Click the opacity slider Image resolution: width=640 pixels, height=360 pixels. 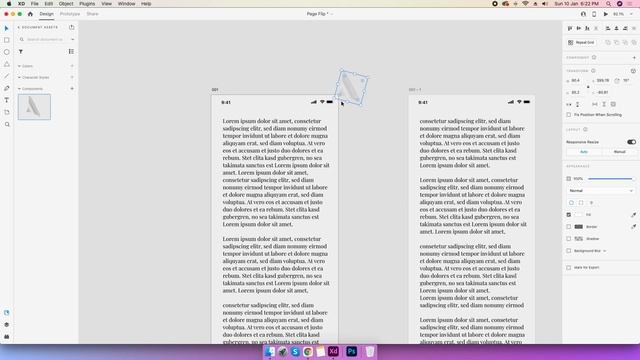click(611, 179)
